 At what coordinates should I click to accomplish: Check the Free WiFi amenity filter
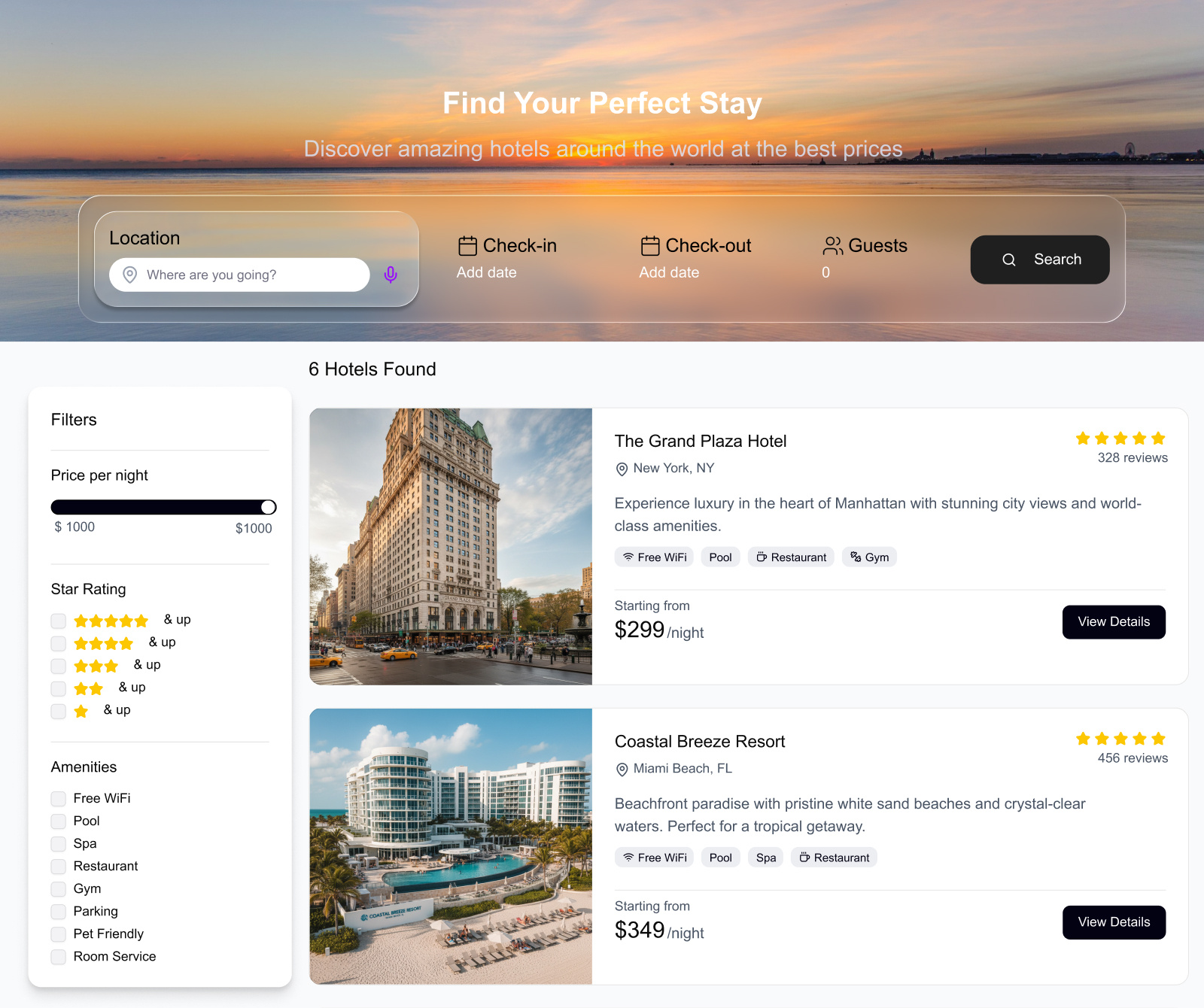(59, 798)
